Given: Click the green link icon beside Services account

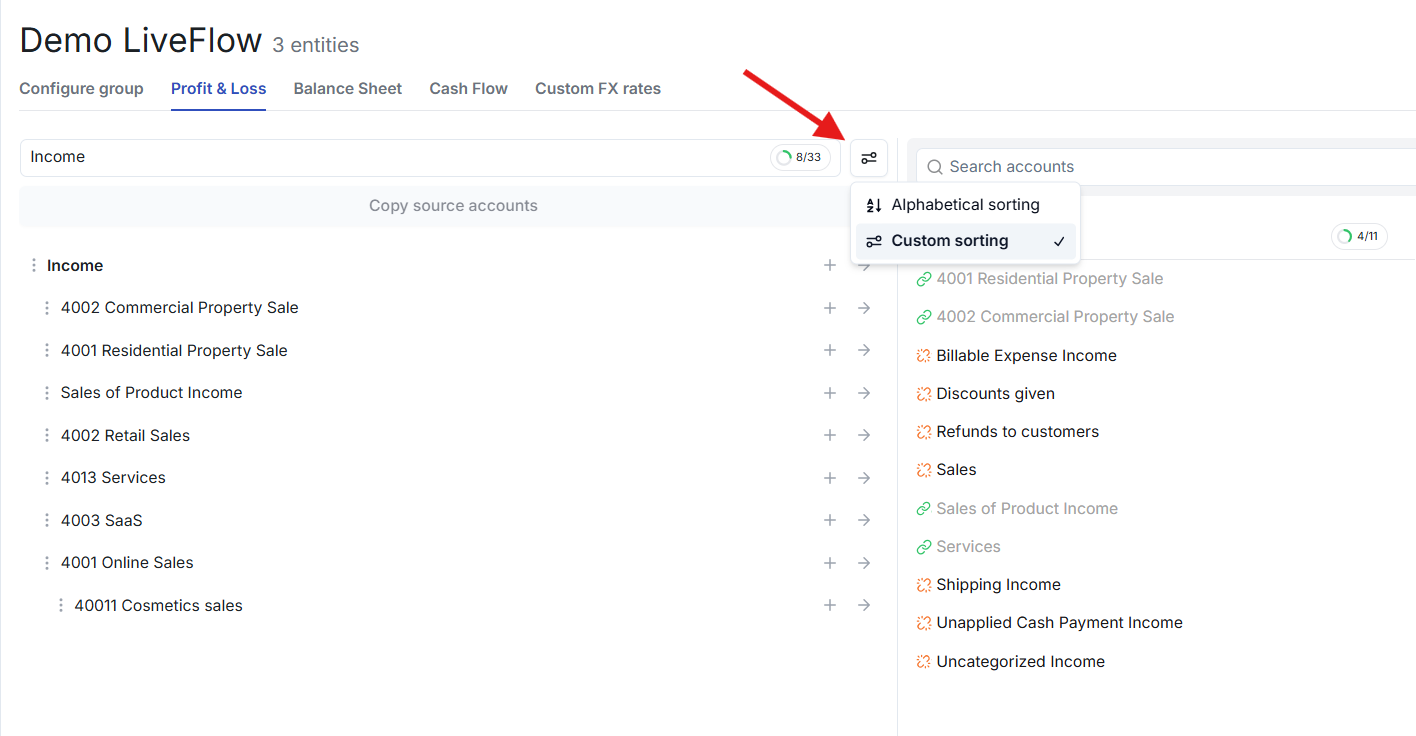Looking at the screenshot, I should click(x=924, y=547).
